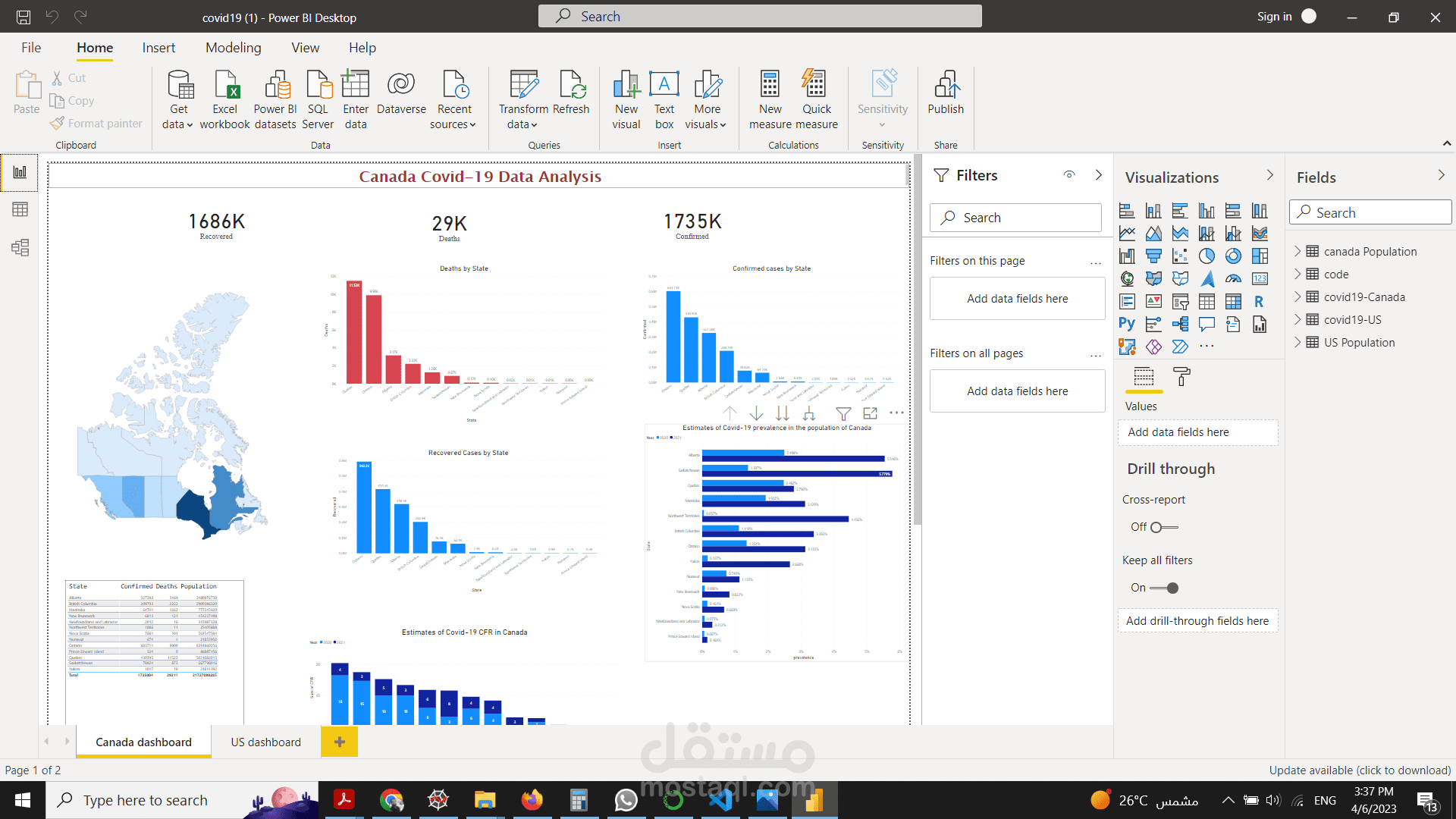Click the Publish button

click(x=946, y=93)
